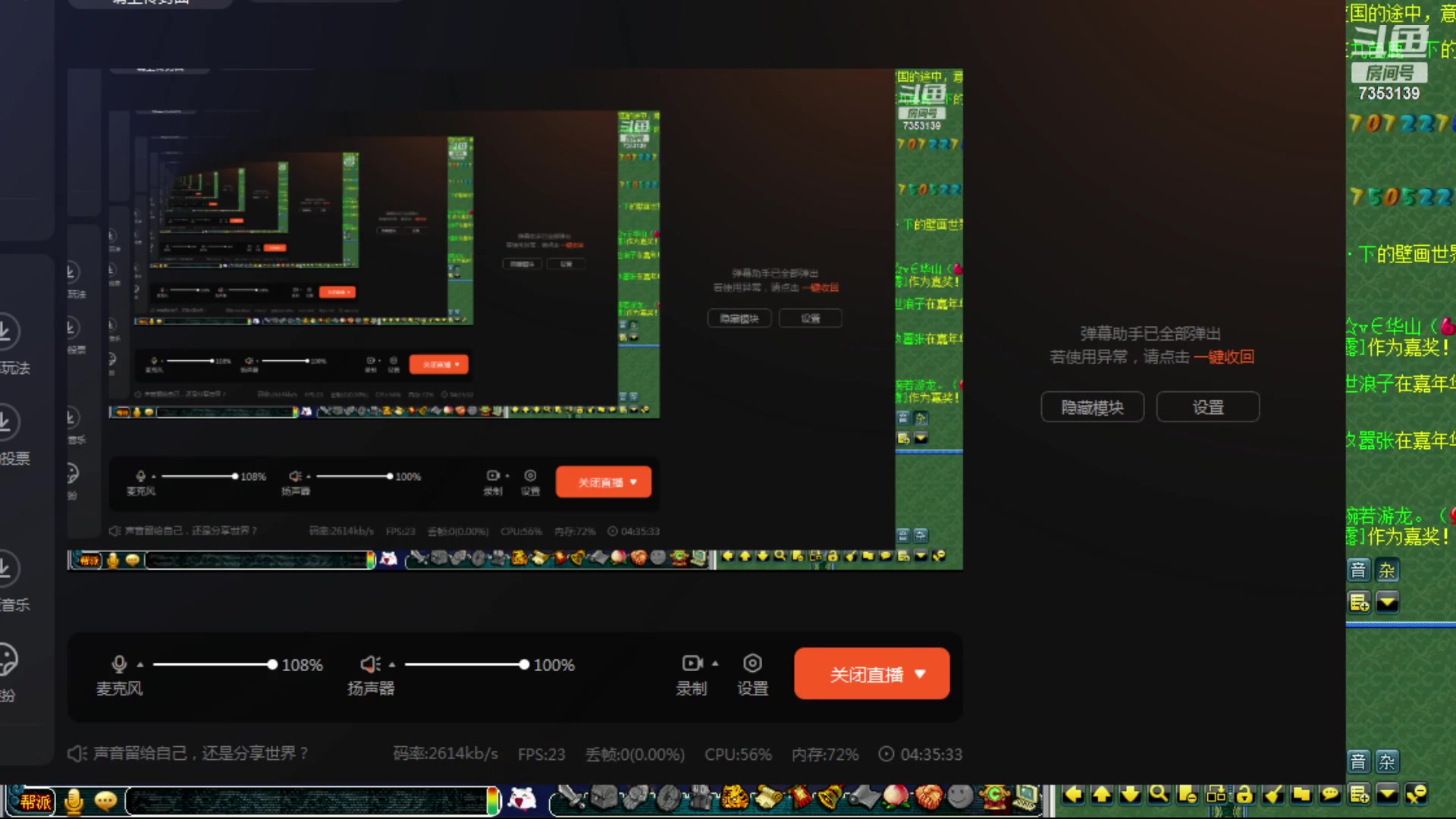
Task: Open the 录制 record options arrow
Action: coord(715,664)
